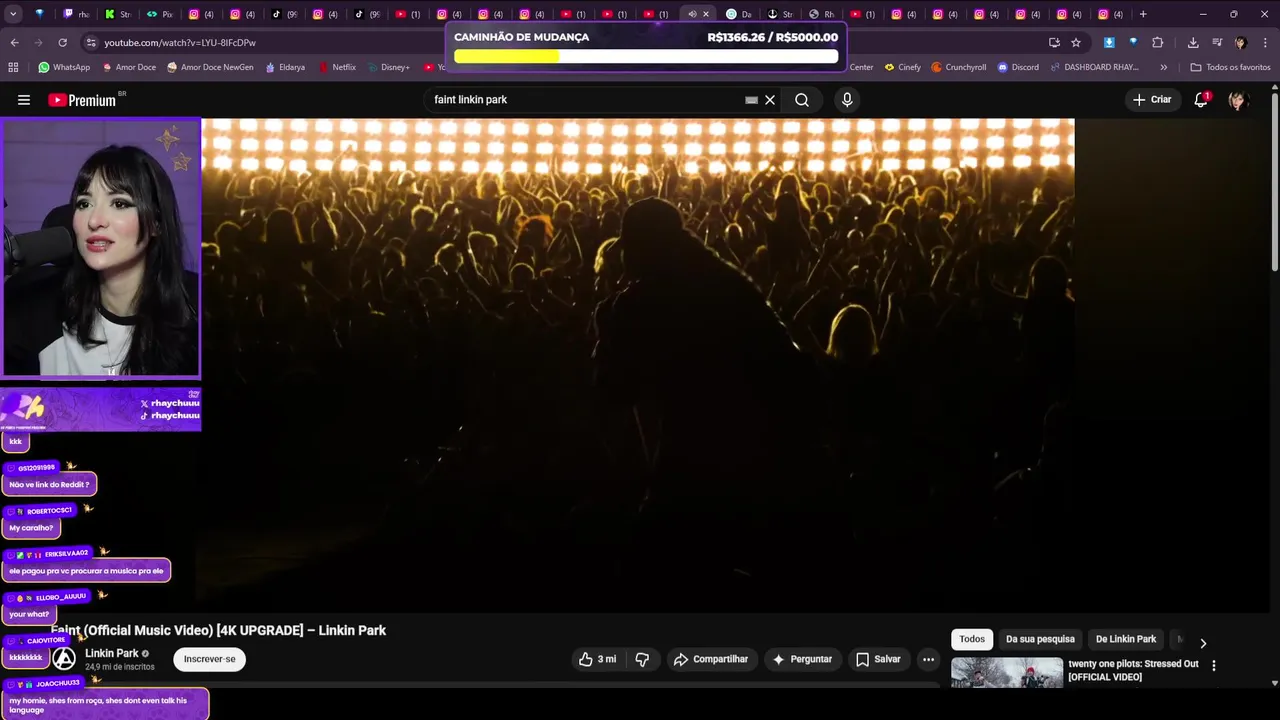
Task: Open media controls icon in toolbar
Action: pyautogui.click(x=1217, y=43)
